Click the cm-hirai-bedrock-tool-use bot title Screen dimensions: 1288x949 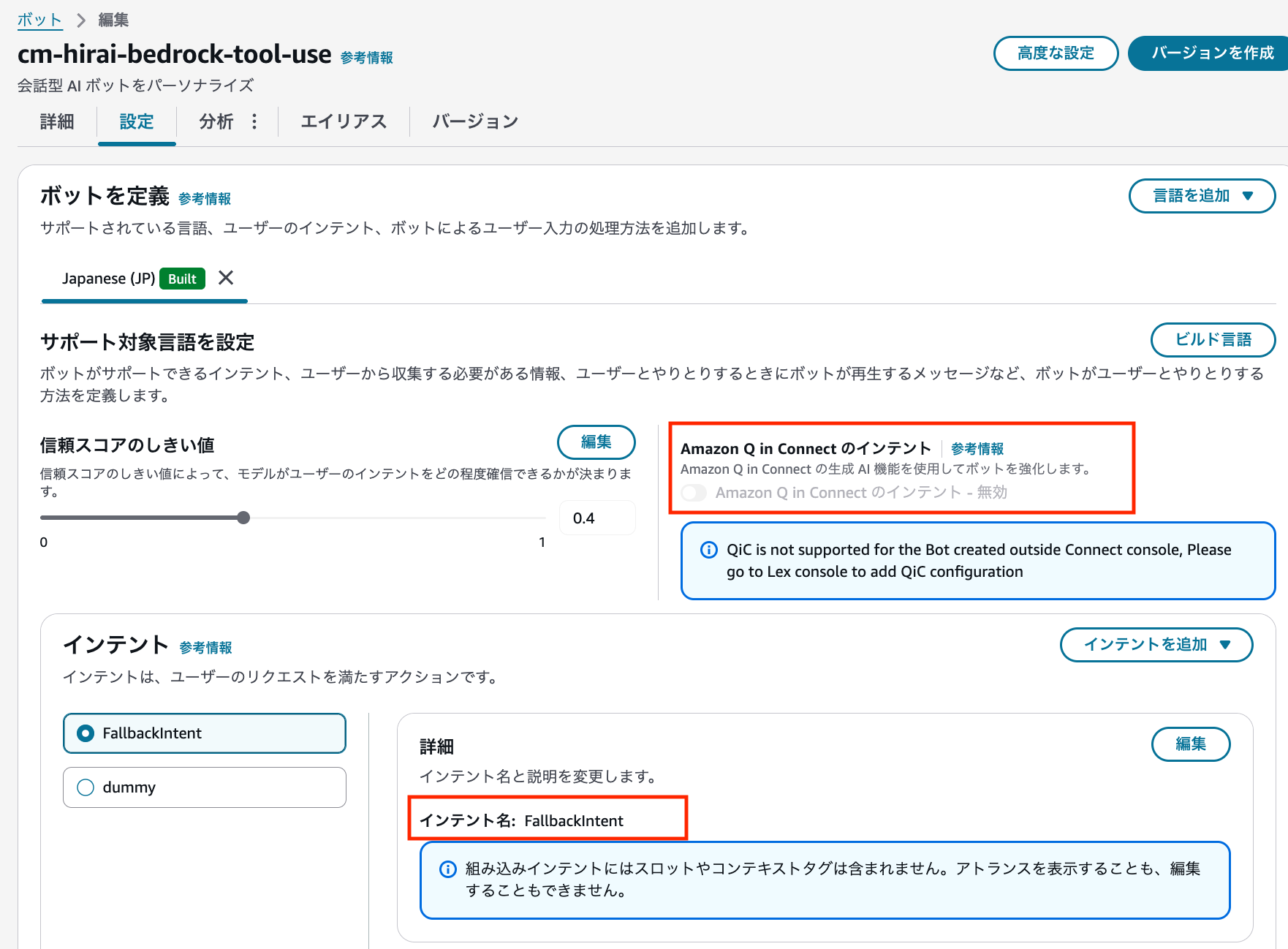click(175, 54)
